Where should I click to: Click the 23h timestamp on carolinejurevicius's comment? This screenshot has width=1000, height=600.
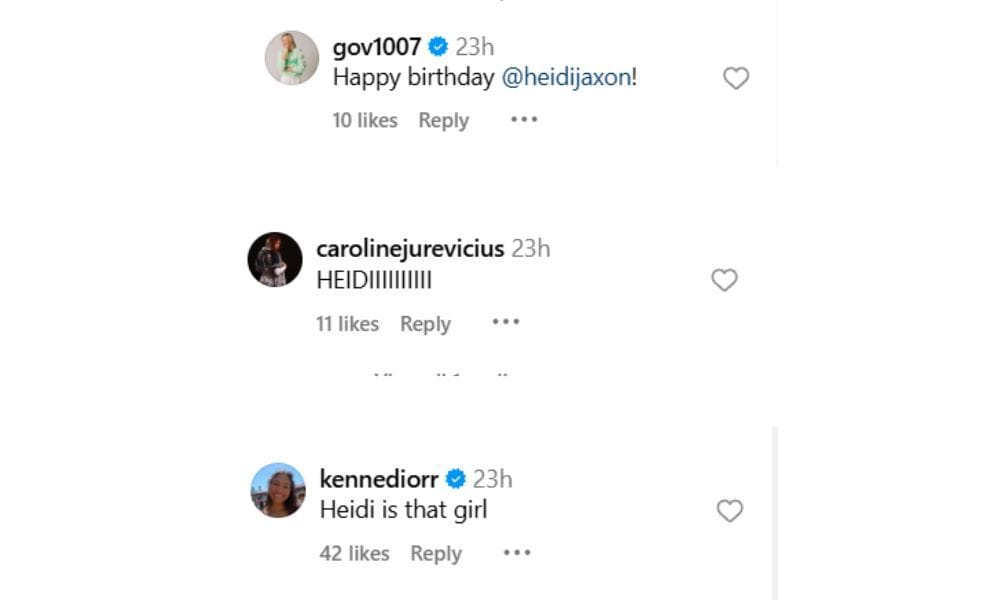pos(531,249)
